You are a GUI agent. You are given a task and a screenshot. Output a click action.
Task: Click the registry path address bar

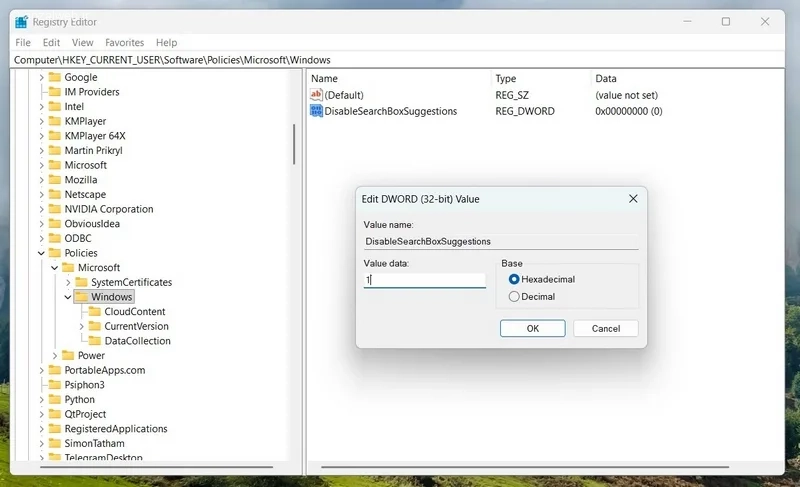point(399,60)
